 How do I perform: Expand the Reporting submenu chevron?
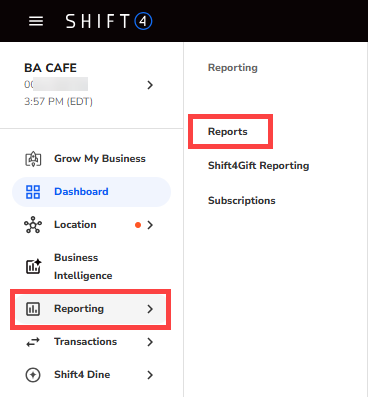click(x=150, y=309)
